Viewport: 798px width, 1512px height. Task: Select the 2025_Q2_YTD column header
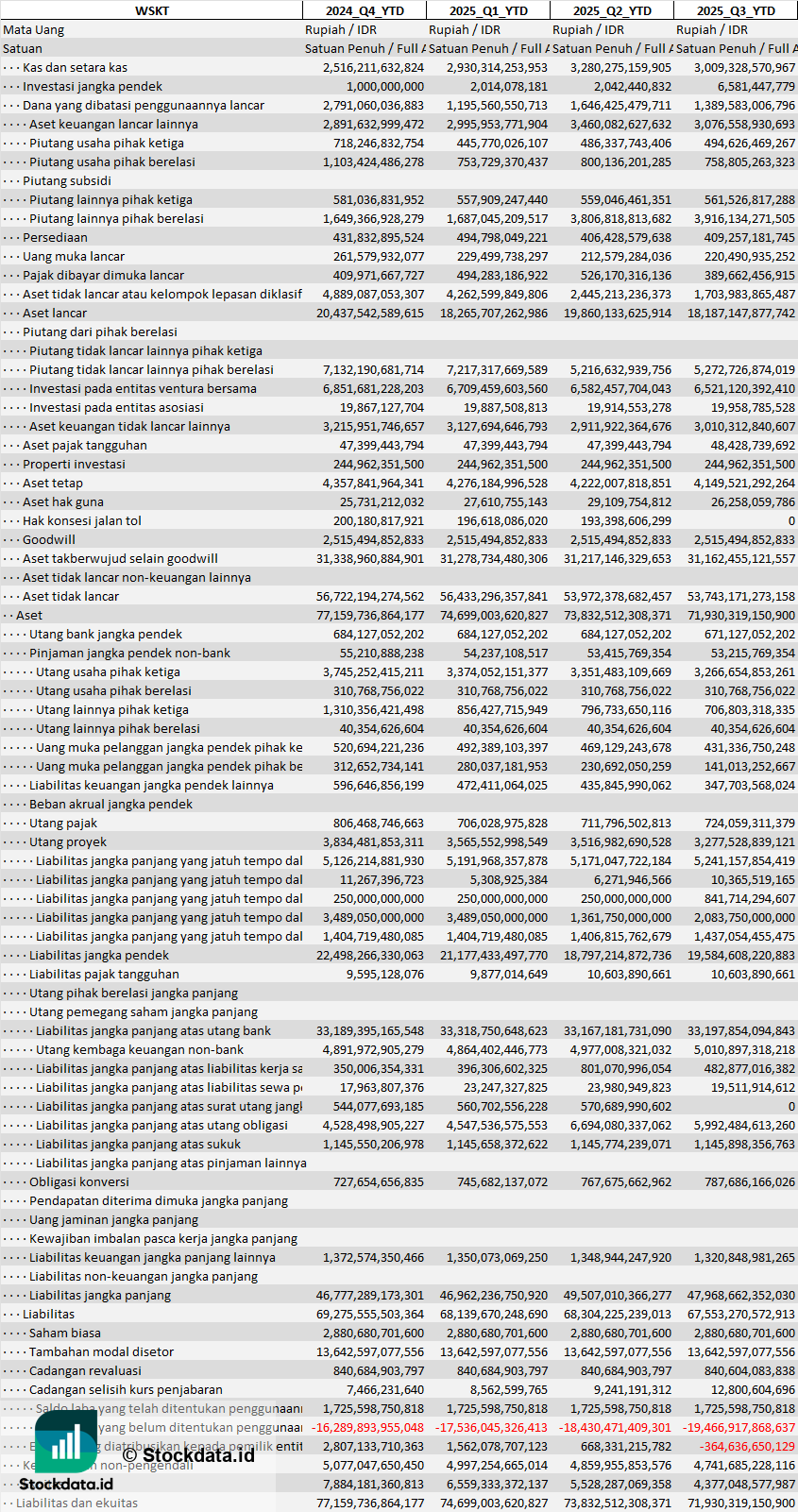point(612,10)
